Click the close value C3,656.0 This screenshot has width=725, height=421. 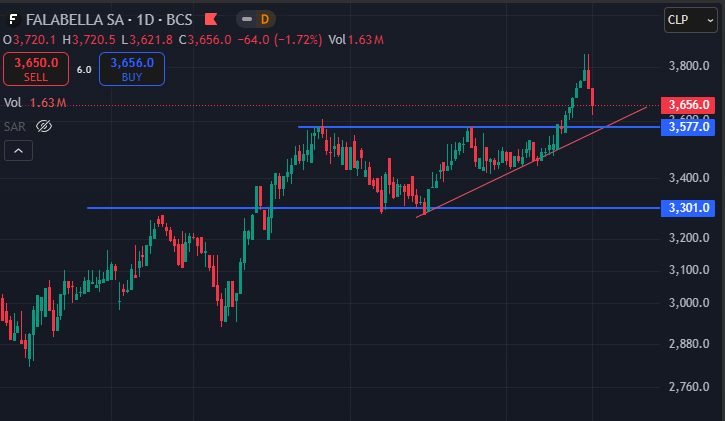pos(205,40)
